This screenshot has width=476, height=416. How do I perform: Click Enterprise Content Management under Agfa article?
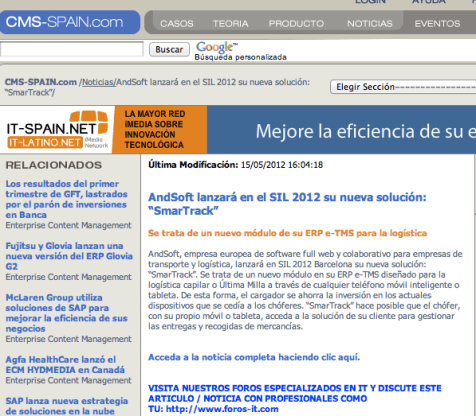coord(68,380)
